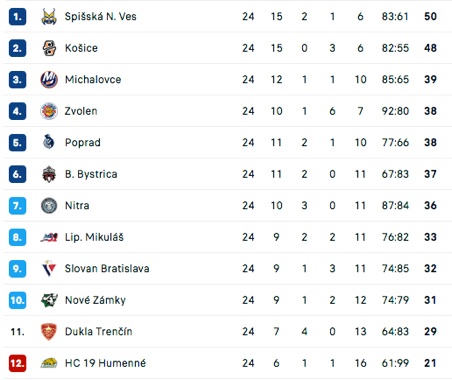Viewport: 452px width, 380px height.
Task: Click Košice points total 48
Action: click(x=430, y=48)
